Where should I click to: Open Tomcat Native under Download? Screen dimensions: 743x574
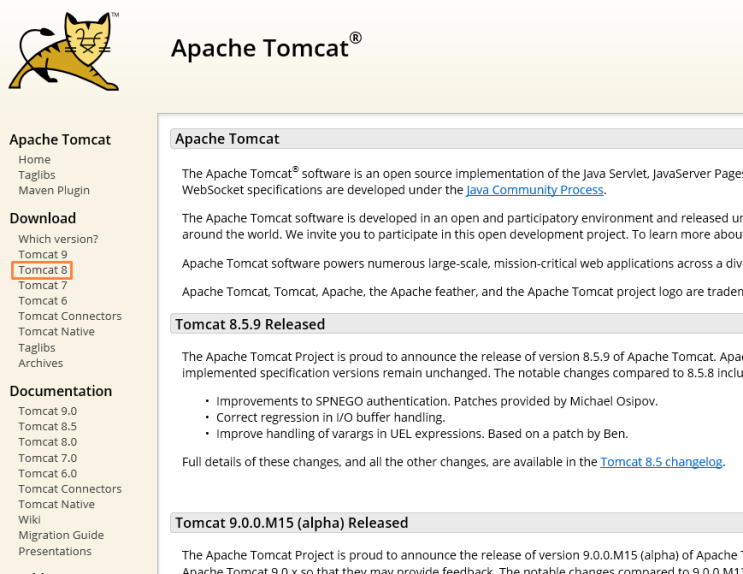(x=56, y=331)
